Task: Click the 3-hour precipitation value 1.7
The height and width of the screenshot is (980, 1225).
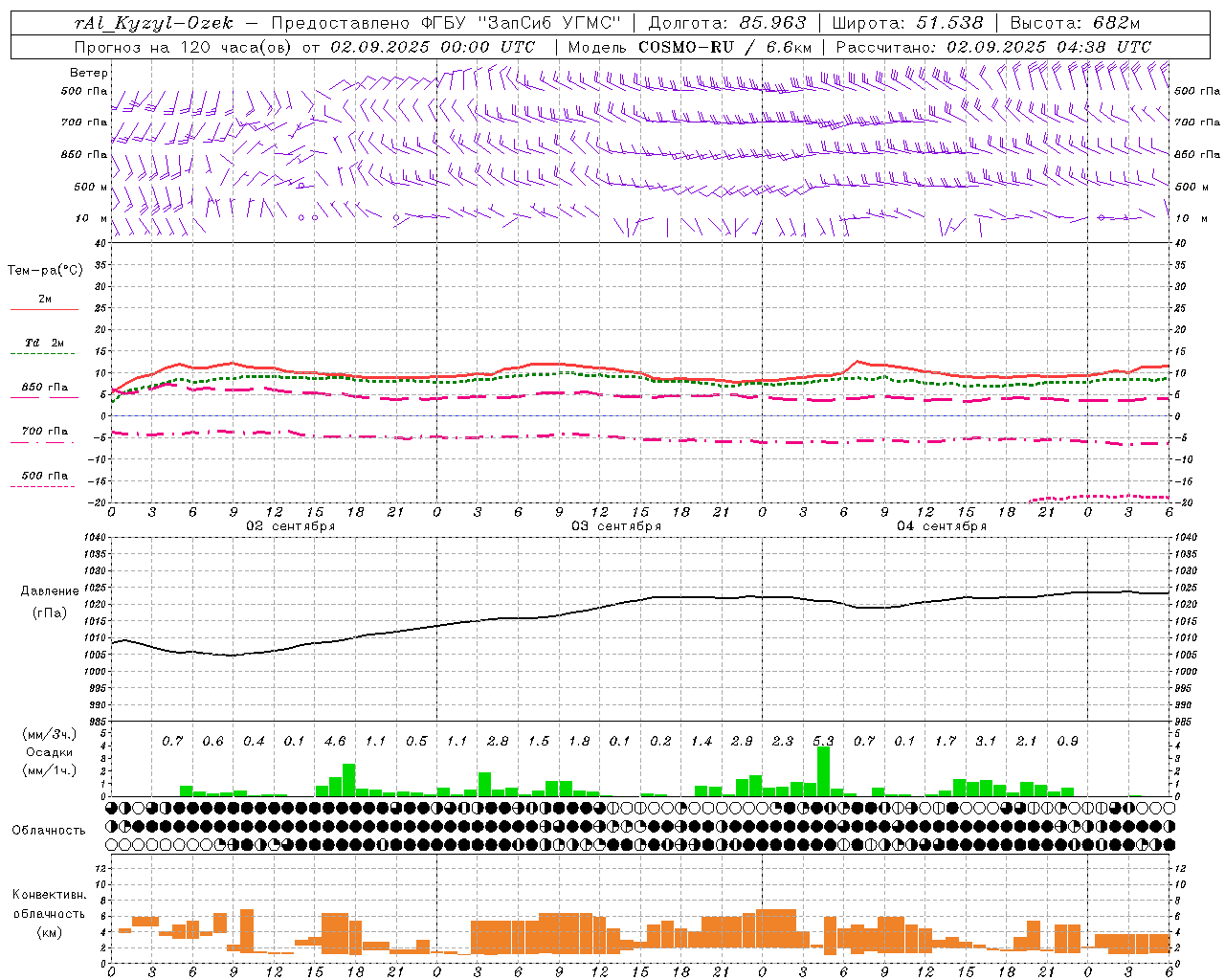Action: click(x=946, y=742)
